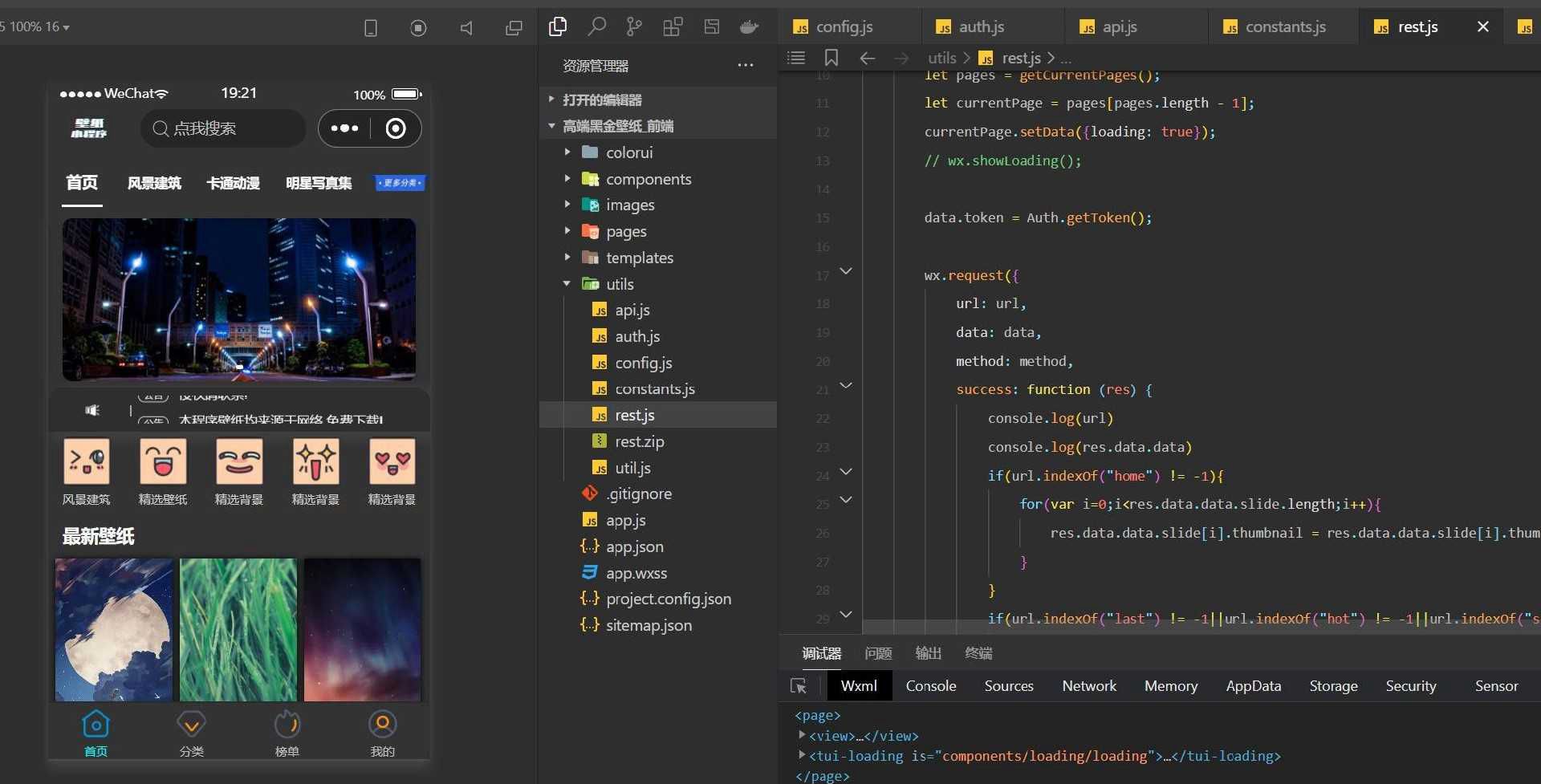Close the rest.js editor tab
The image size is (1541, 784).
pos(1483,26)
